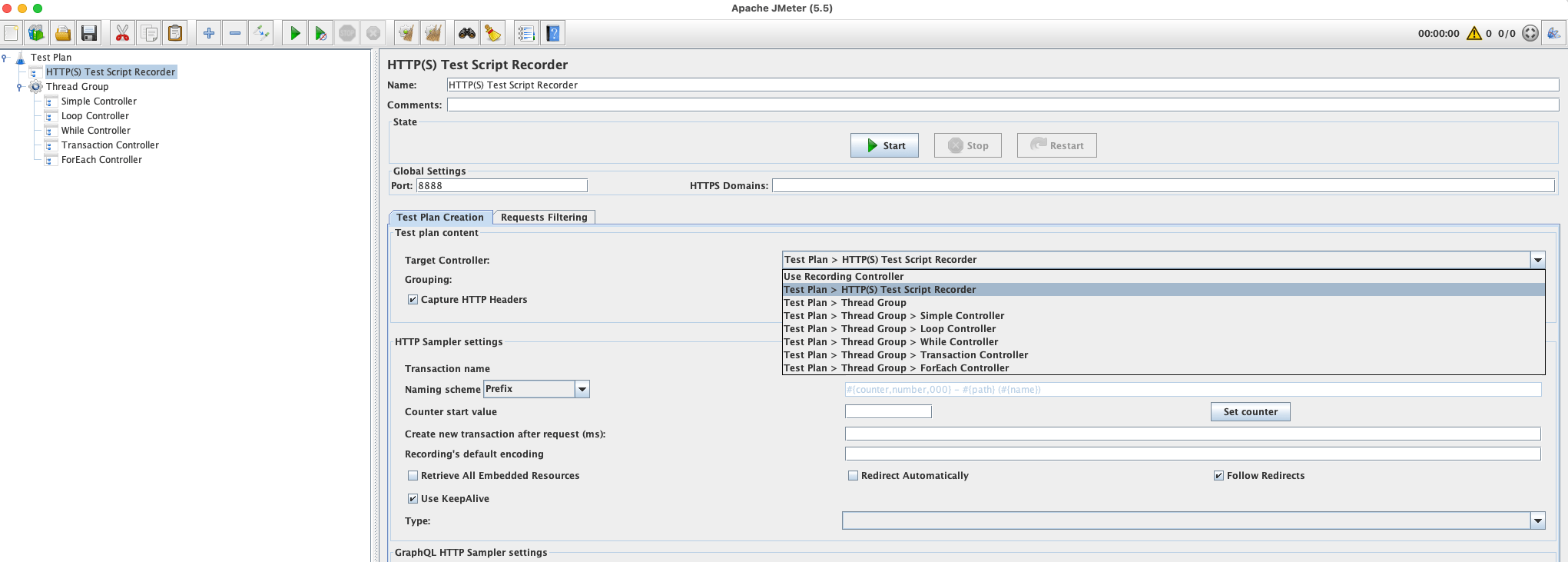1568x562 pixels.
Task: Start the test with green play icon
Action: pyautogui.click(x=294, y=33)
